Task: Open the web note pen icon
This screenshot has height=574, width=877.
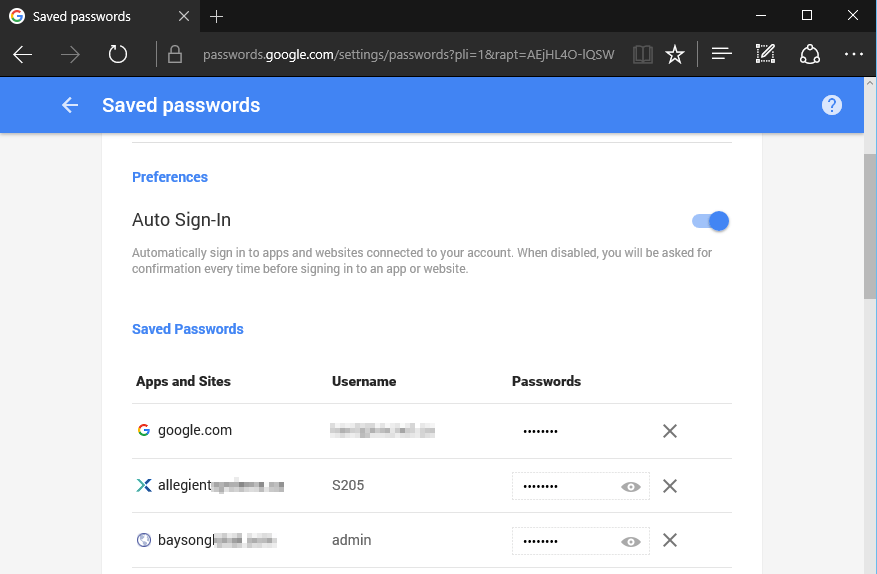Action: (765, 54)
